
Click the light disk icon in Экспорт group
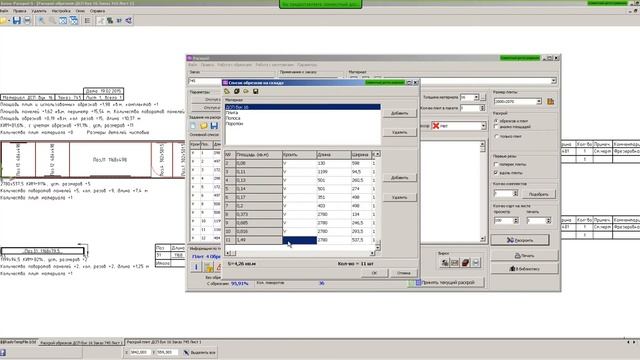[x=476, y=263]
